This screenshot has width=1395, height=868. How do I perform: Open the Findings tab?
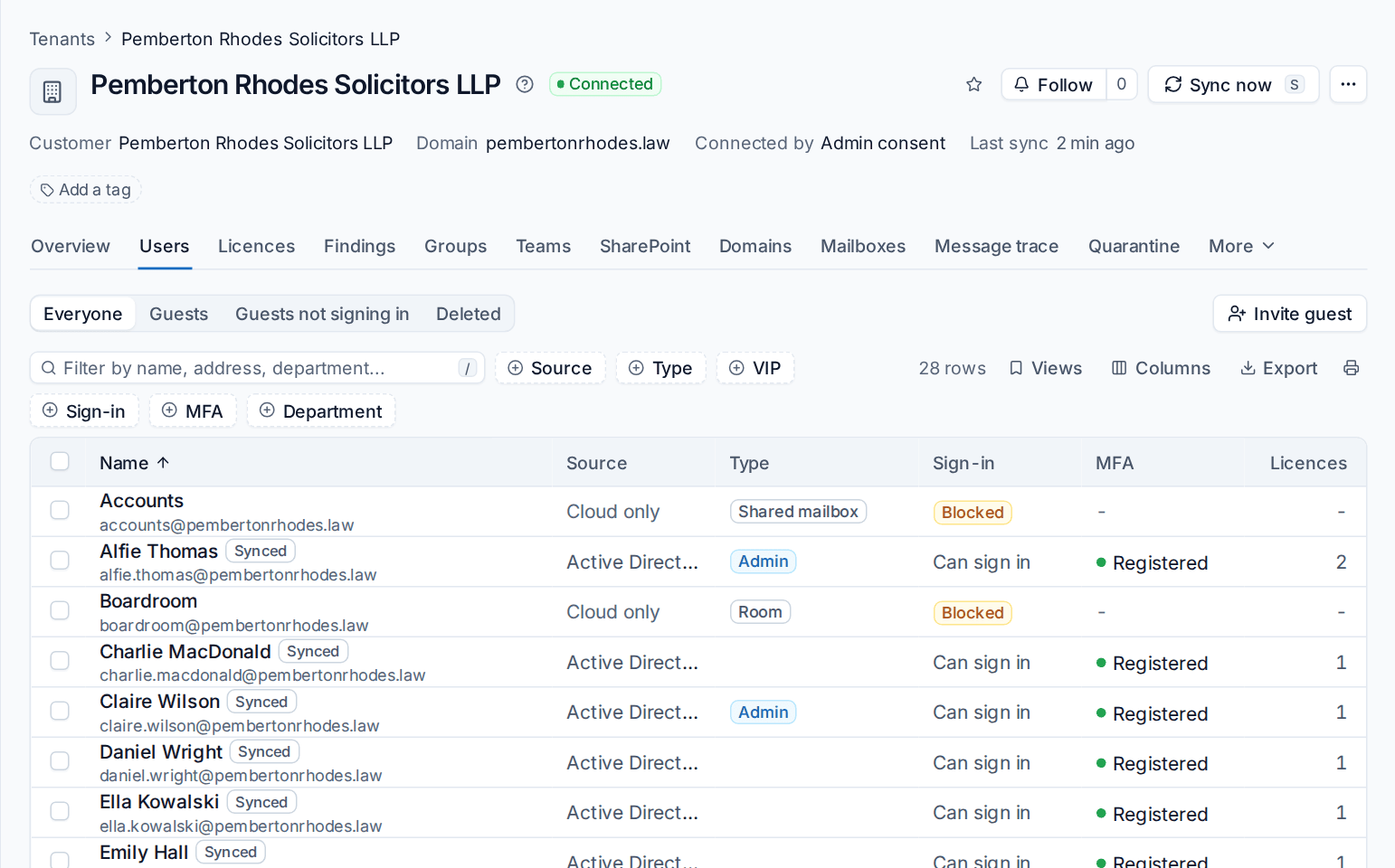pos(359,246)
